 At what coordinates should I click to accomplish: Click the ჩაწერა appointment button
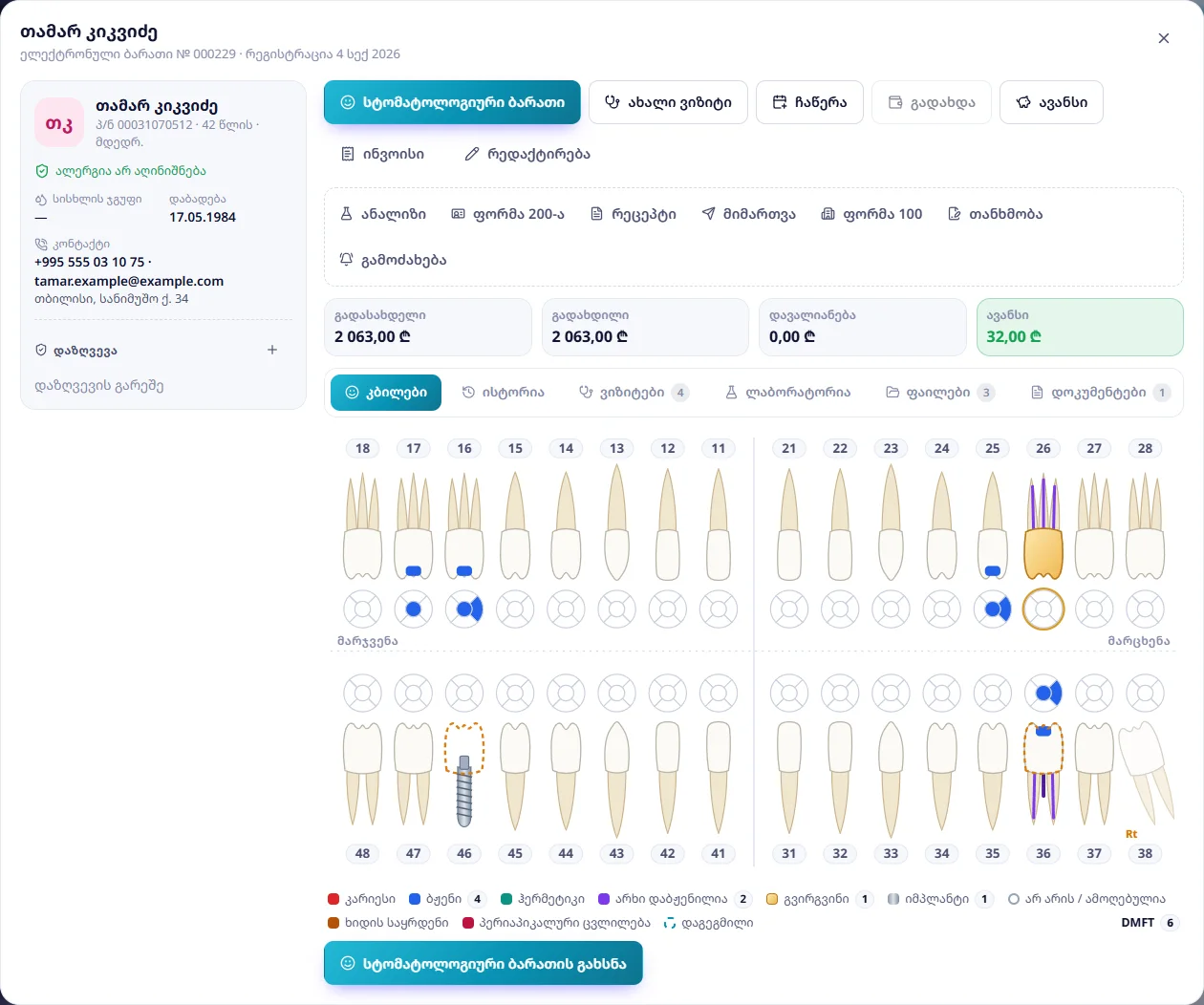tap(809, 102)
